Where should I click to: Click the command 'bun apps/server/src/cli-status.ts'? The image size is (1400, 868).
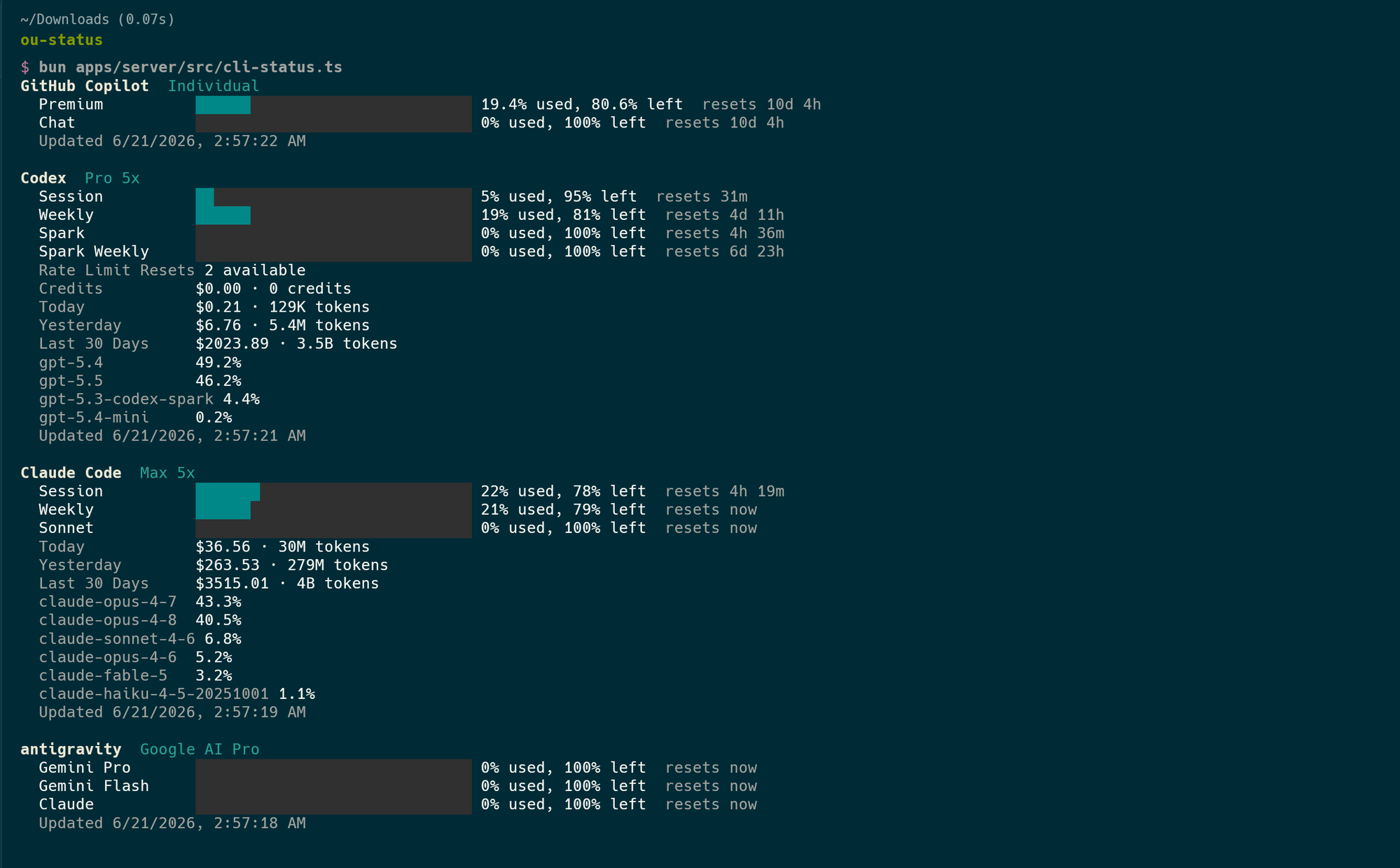click(x=190, y=67)
